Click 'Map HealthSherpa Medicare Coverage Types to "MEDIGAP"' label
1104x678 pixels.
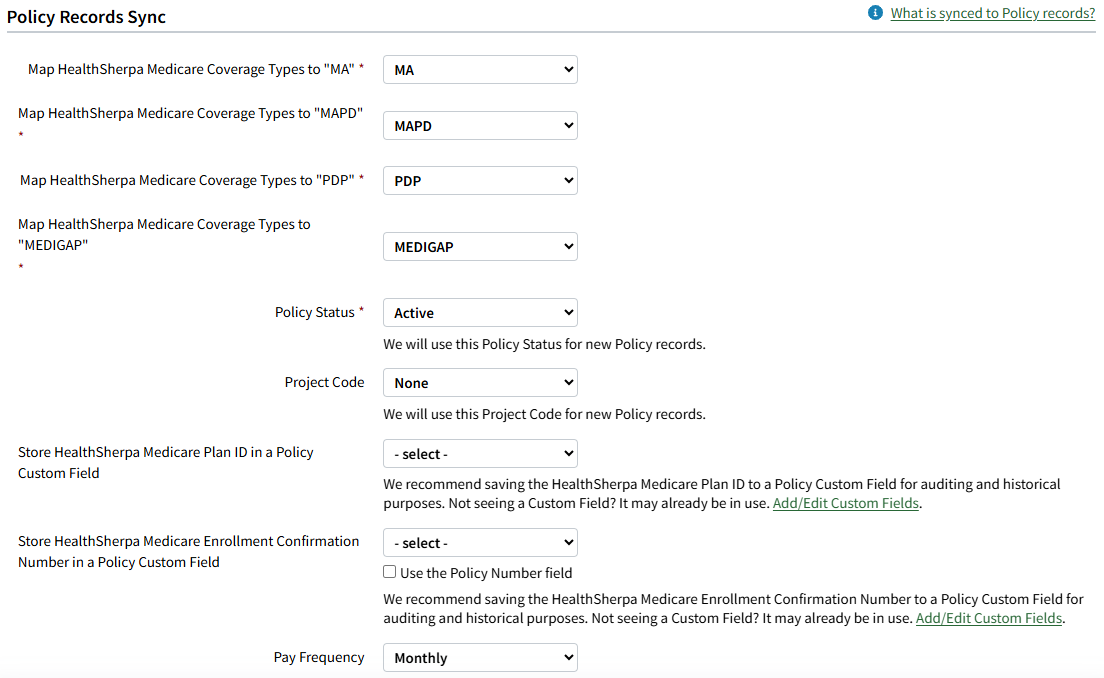tap(164, 234)
